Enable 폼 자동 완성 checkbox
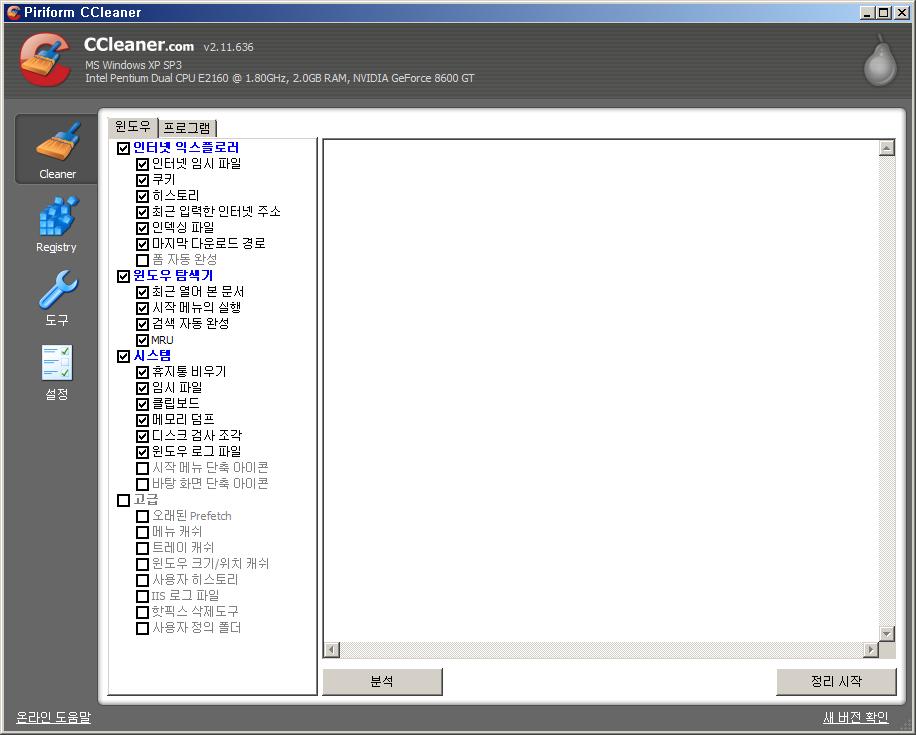This screenshot has height=735, width=916. (142, 260)
